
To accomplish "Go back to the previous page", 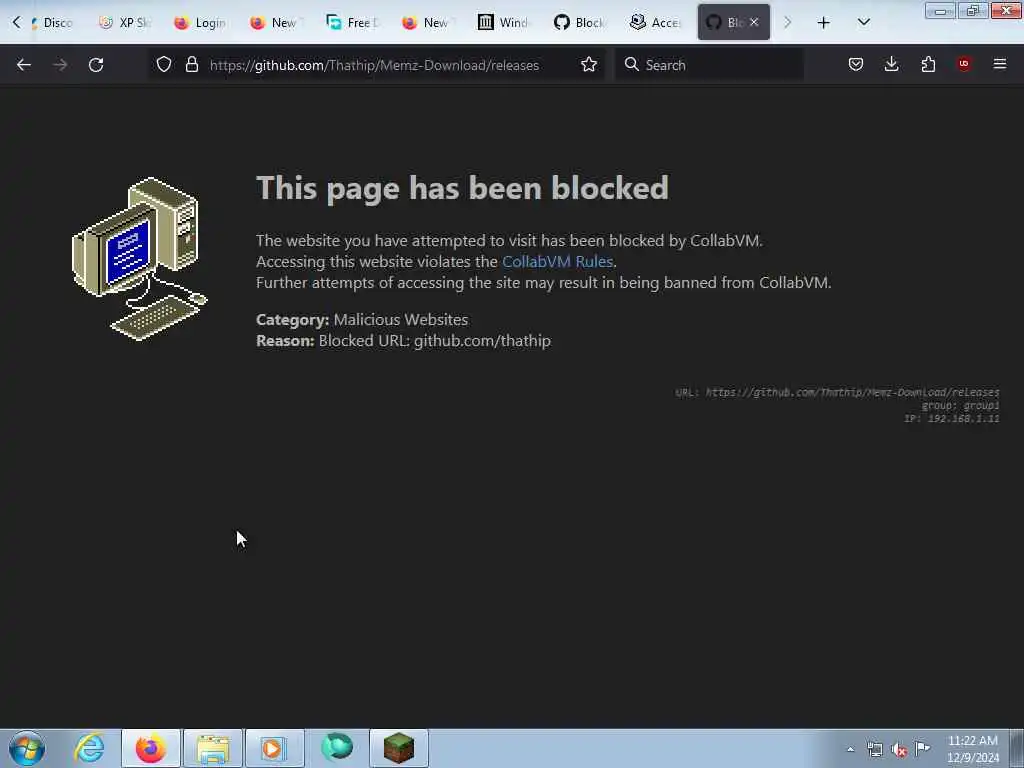I will point(24,65).
